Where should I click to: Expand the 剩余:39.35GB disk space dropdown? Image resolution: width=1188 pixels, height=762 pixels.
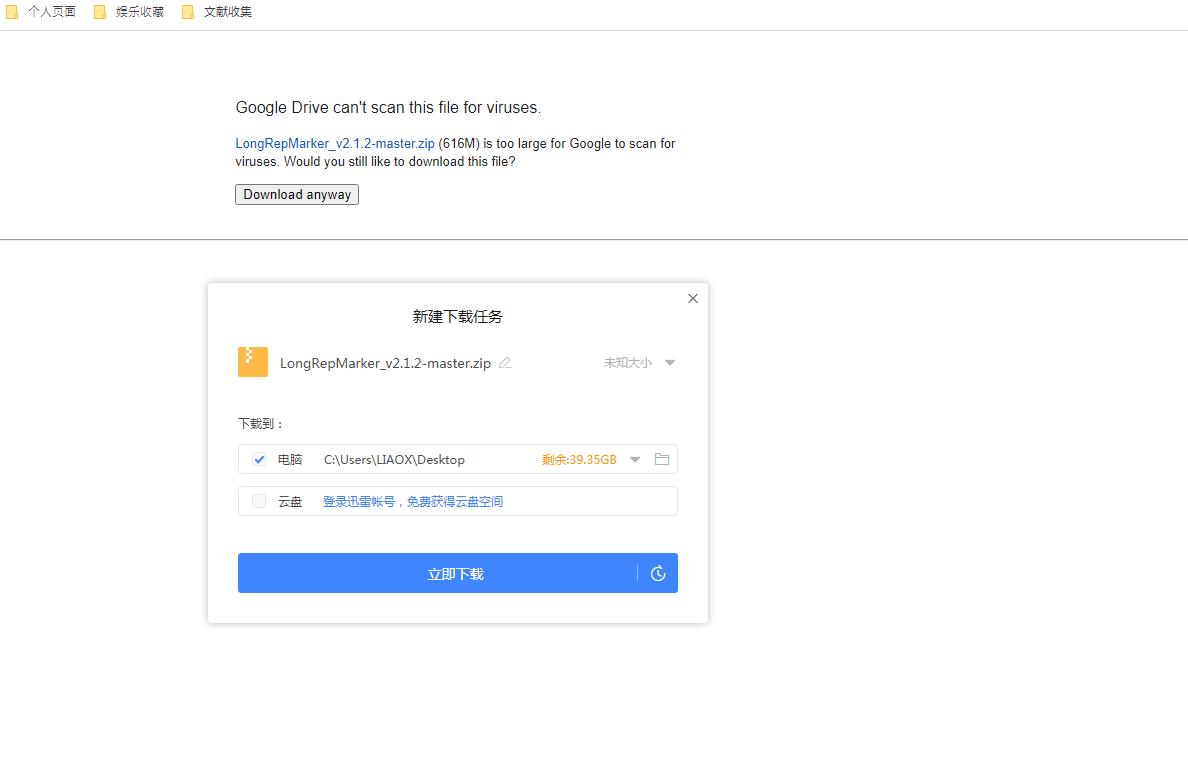(x=634, y=459)
